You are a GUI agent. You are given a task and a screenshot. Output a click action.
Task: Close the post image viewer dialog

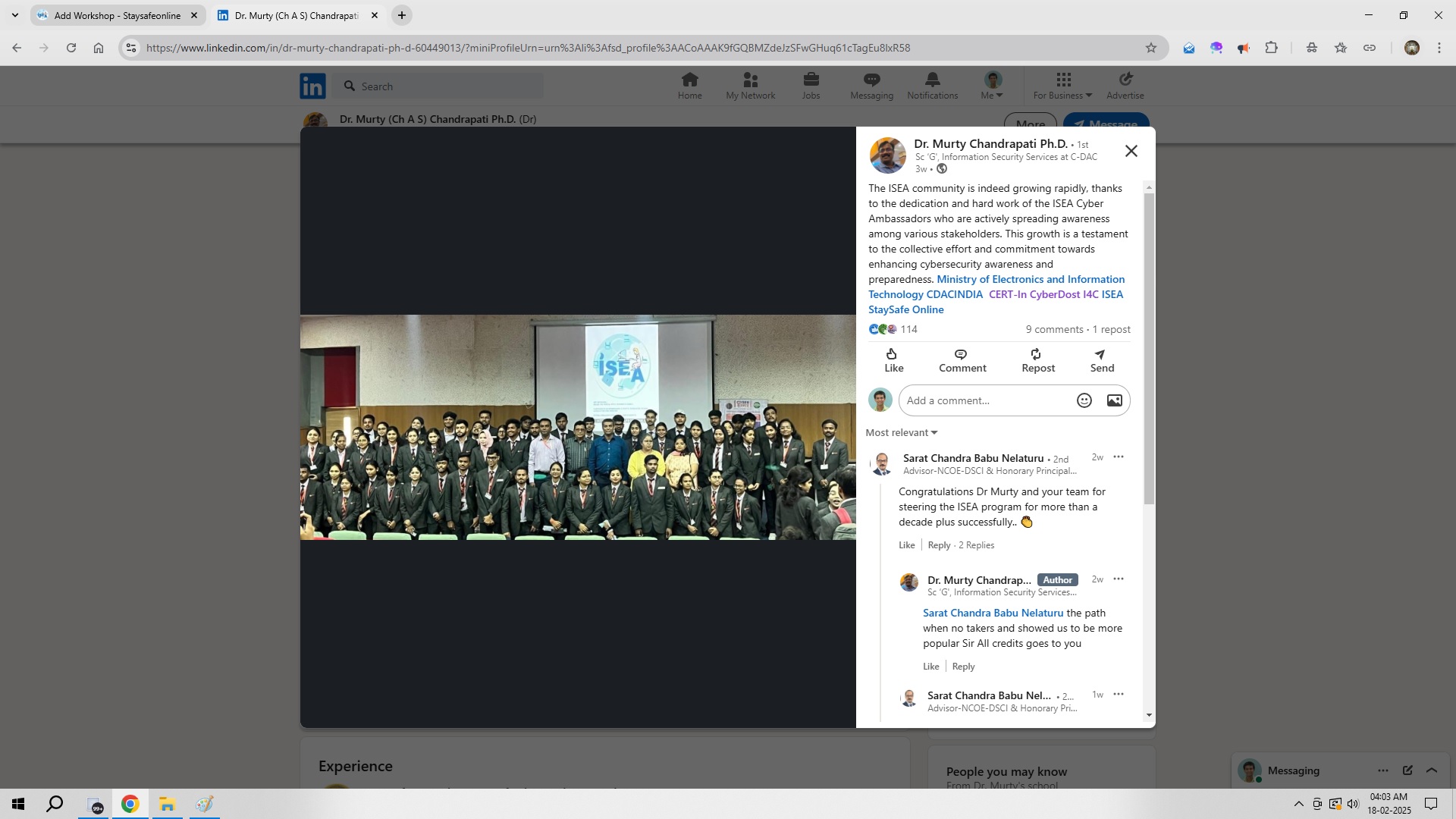[x=1131, y=151]
